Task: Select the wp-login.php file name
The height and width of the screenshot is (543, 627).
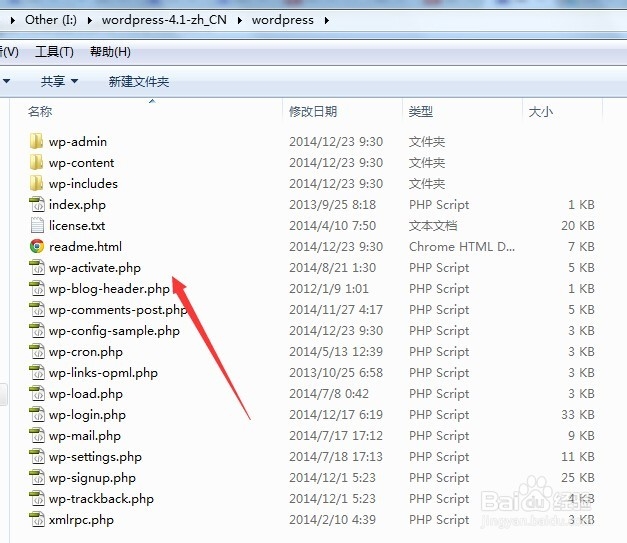Action: (87, 415)
